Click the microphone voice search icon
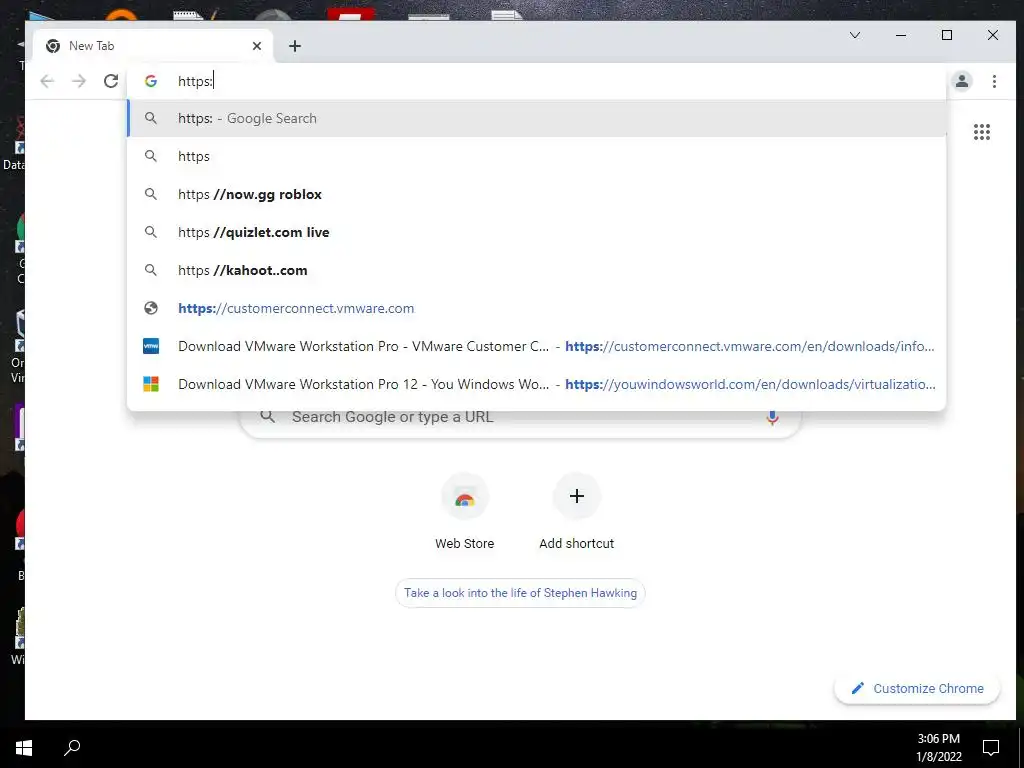The width and height of the screenshot is (1024, 768). tap(772, 418)
